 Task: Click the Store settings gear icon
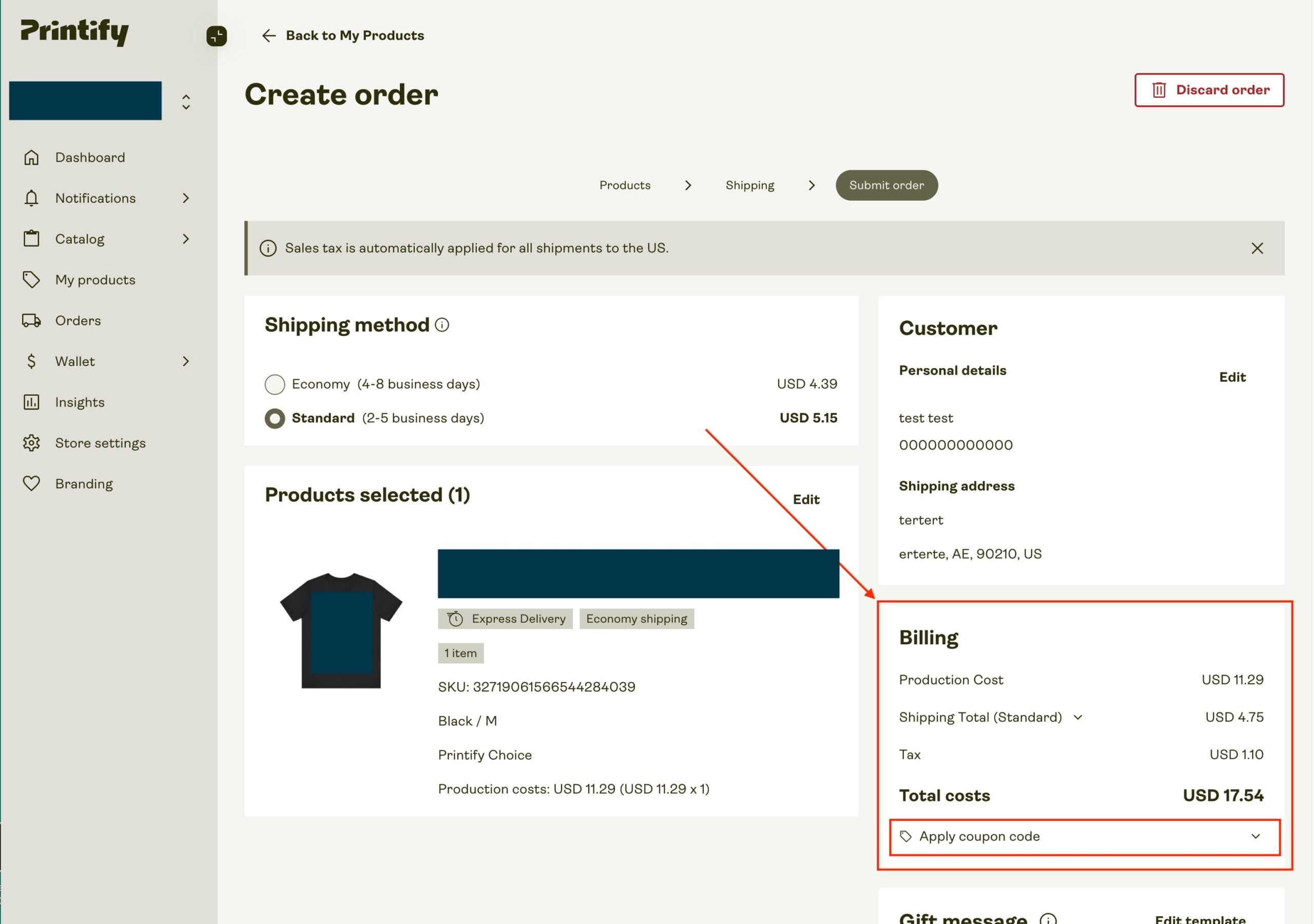[31, 443]
